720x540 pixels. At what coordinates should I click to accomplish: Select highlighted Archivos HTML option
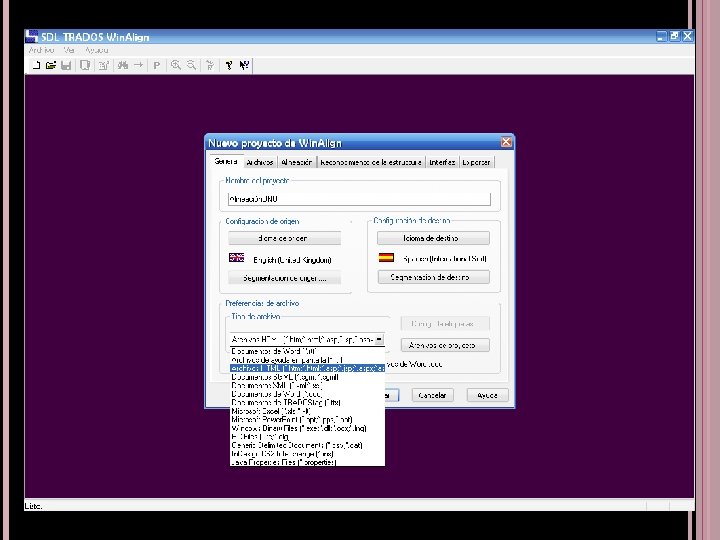click(x=307, y=368)
